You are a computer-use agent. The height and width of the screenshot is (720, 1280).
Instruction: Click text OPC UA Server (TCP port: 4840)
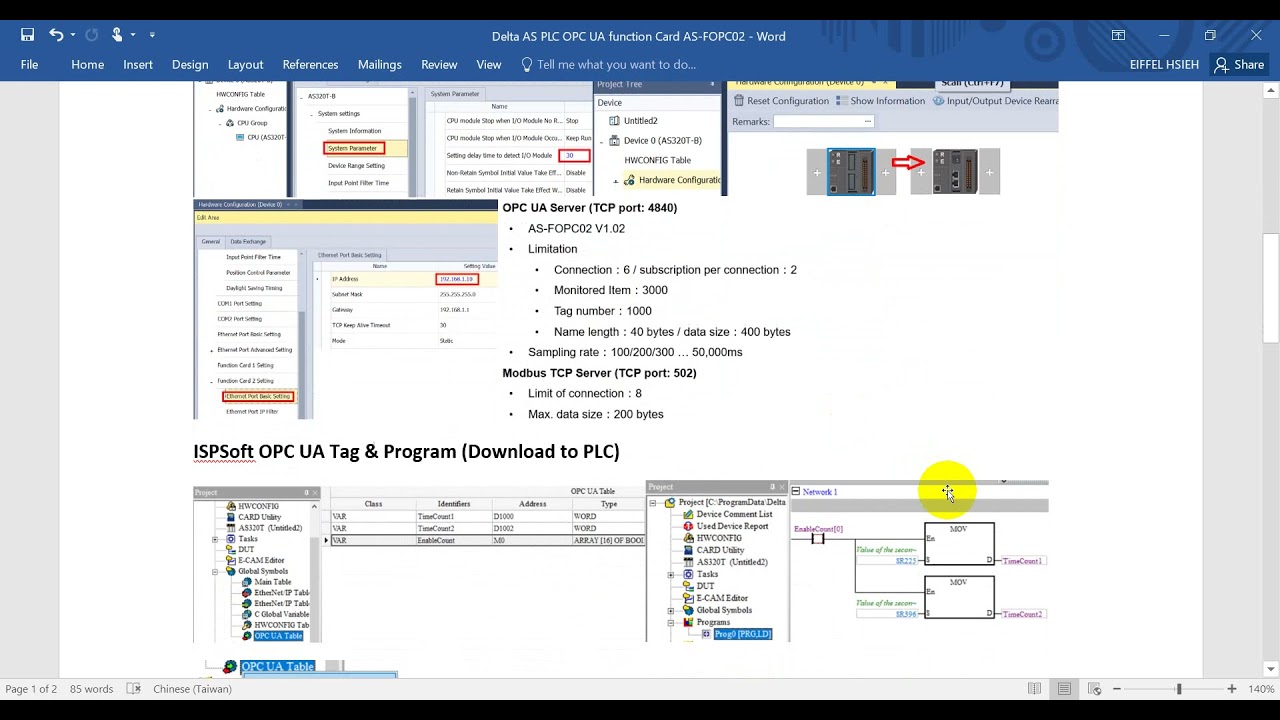(590, 208)
